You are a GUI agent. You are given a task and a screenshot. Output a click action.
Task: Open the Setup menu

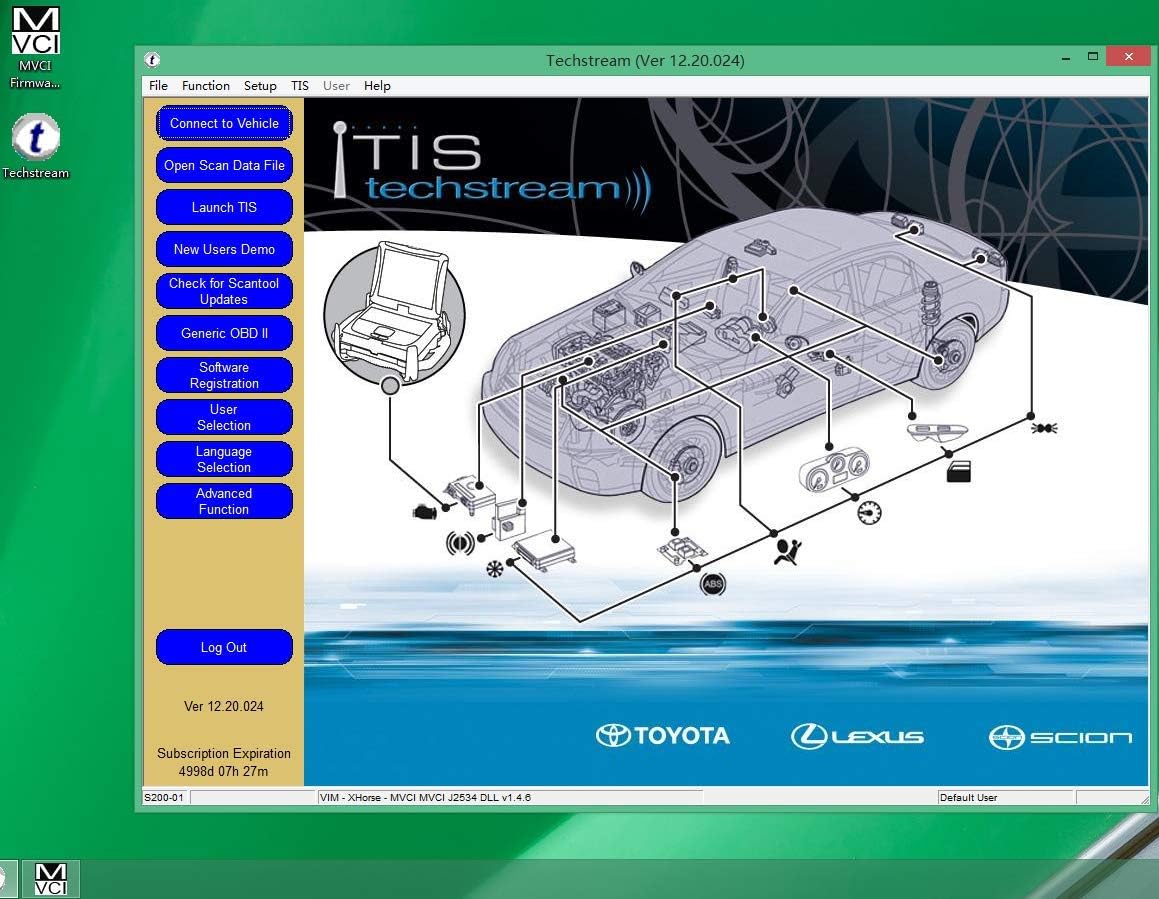(x=260, y=86)
